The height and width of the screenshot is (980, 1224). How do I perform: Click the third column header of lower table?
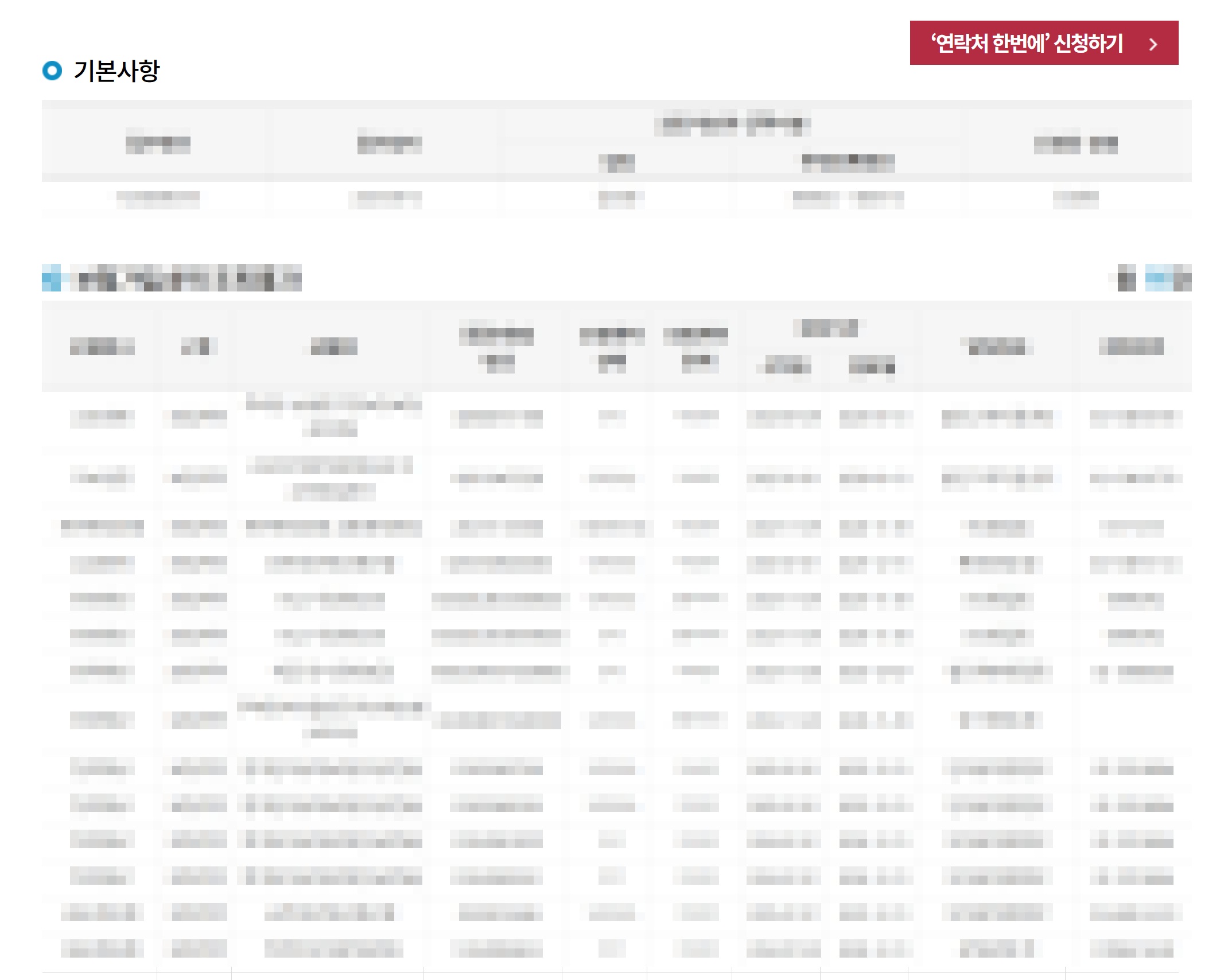333,347
